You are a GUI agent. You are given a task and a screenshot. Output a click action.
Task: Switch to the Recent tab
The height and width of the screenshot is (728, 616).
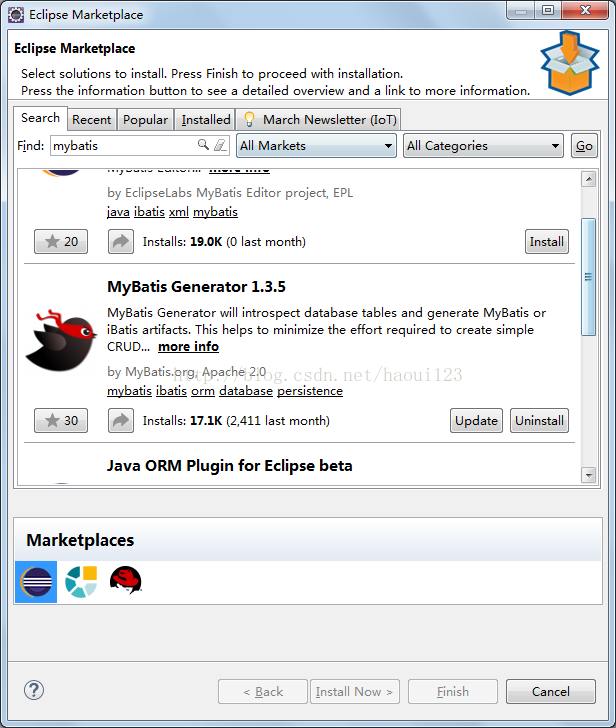click(x=91, y=120)
